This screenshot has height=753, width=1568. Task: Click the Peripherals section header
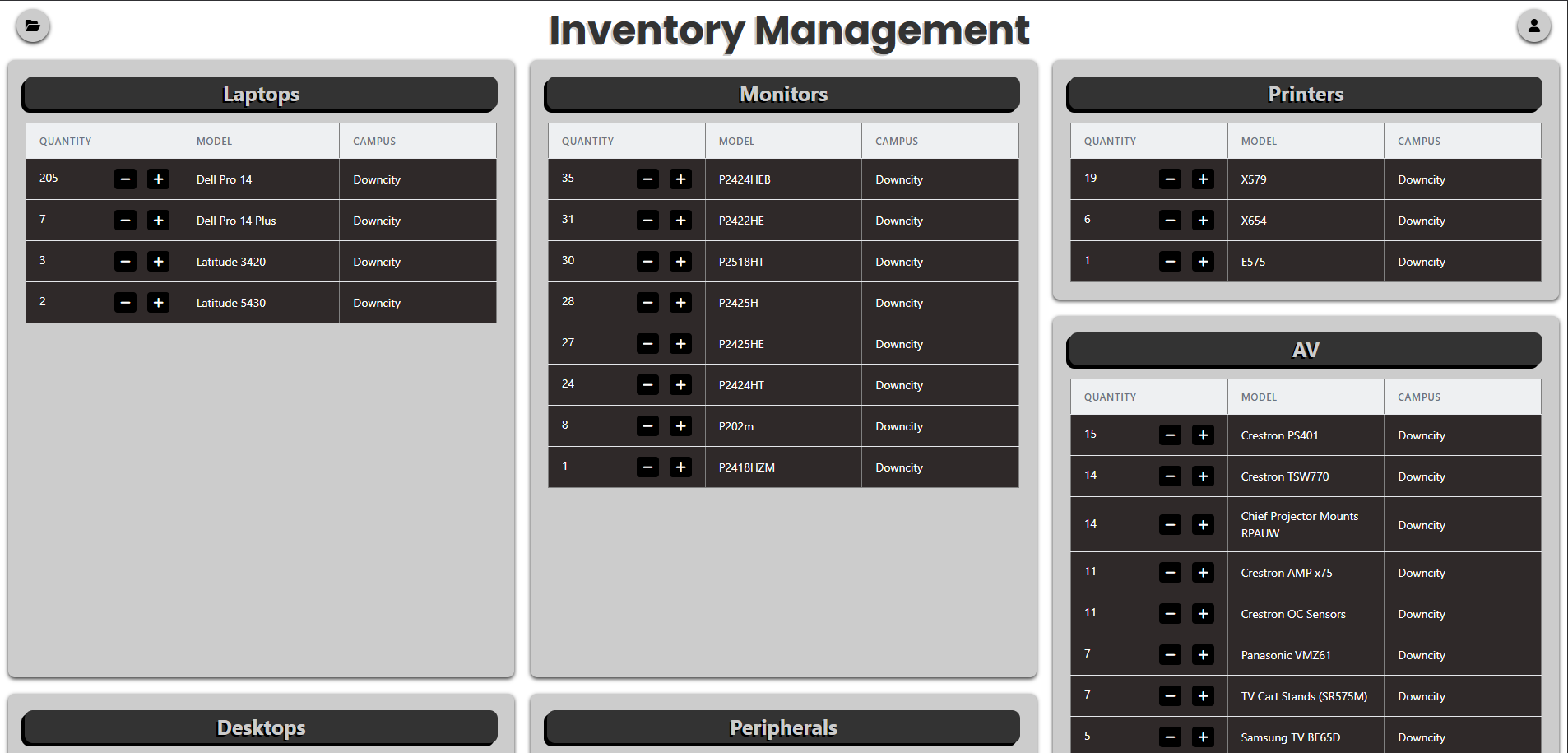click(x=782, y=728)
